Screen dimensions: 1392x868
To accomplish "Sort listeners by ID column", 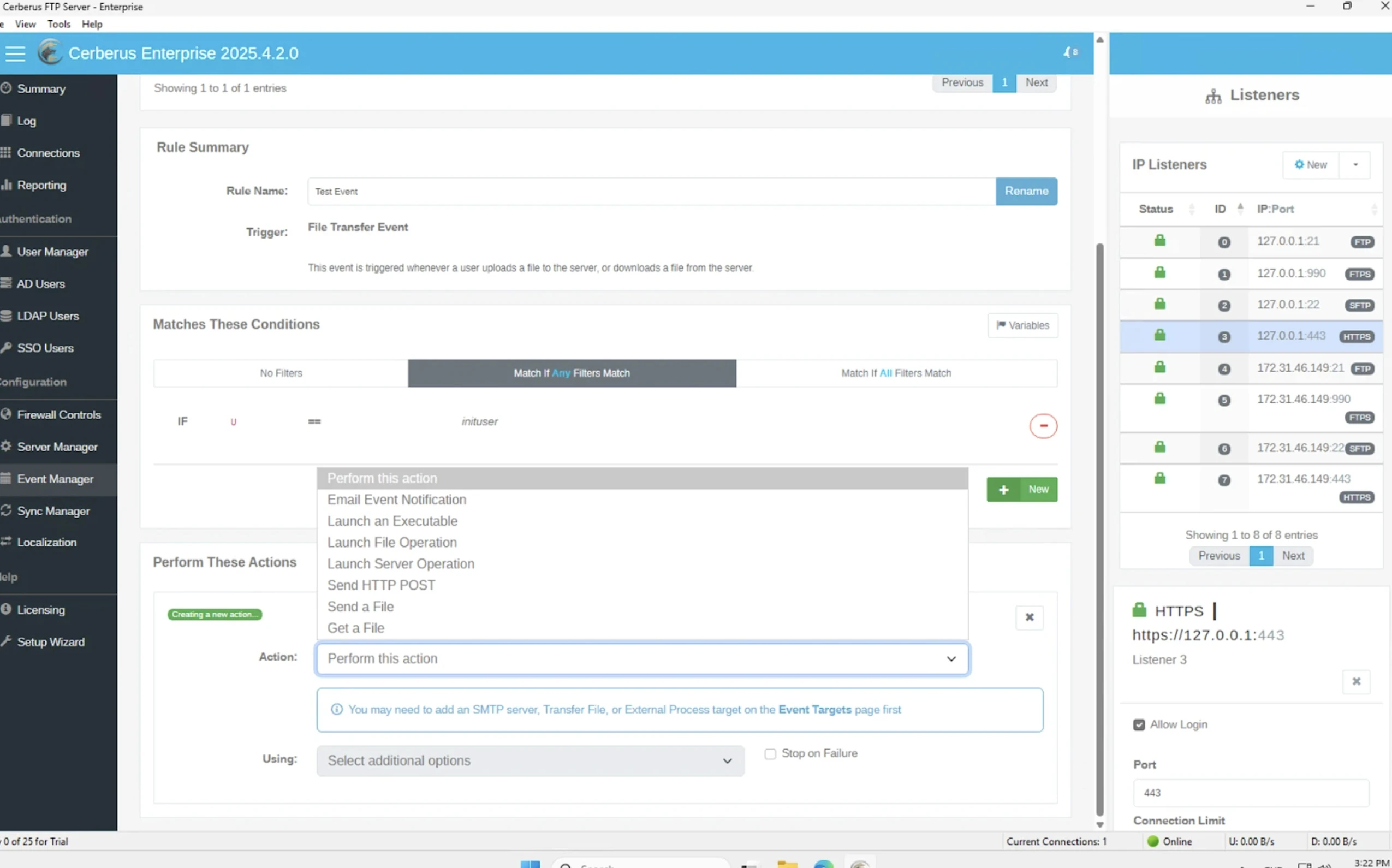I will [1223, 209].
